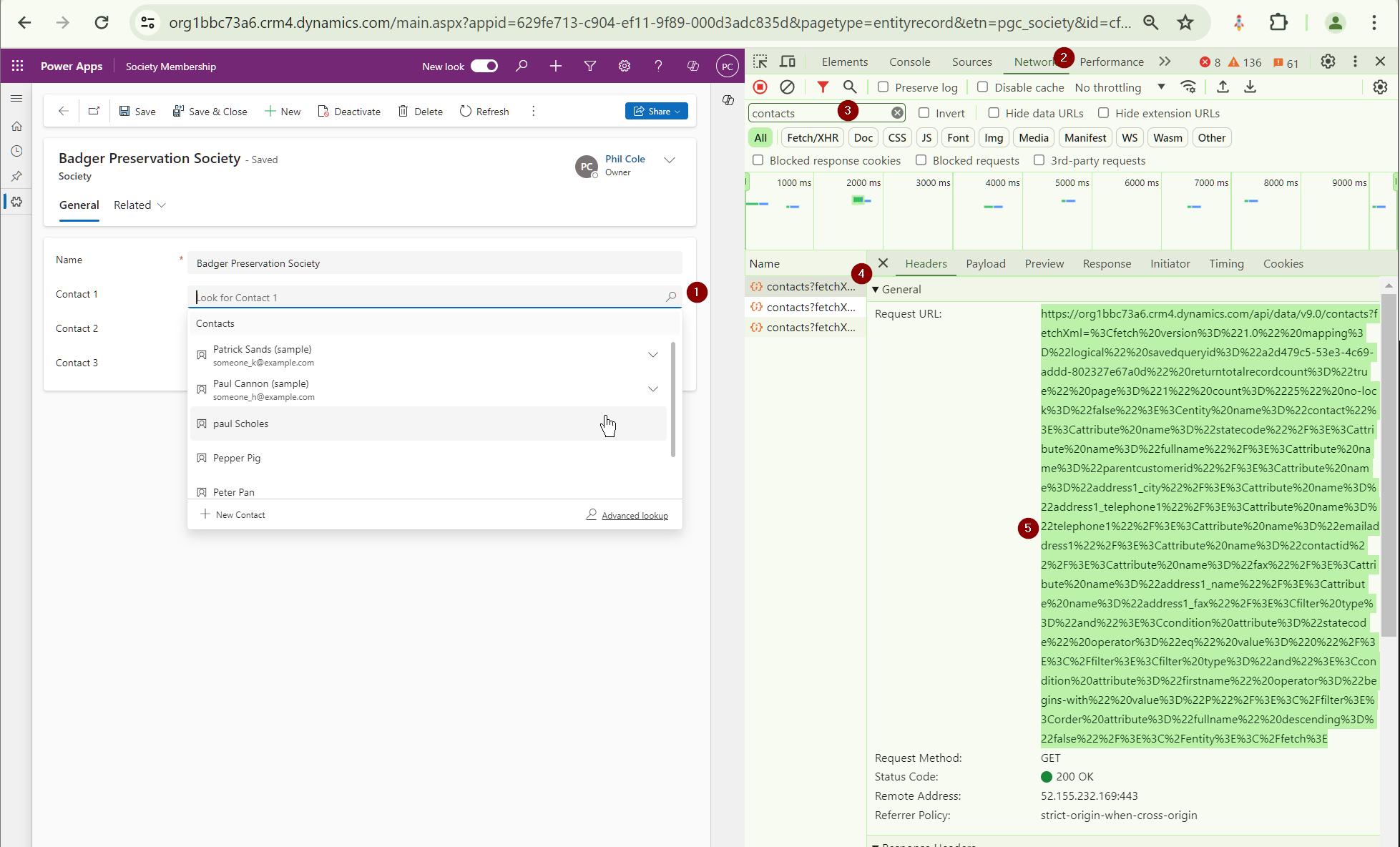Select the DevTools inspect element picker

760,62
